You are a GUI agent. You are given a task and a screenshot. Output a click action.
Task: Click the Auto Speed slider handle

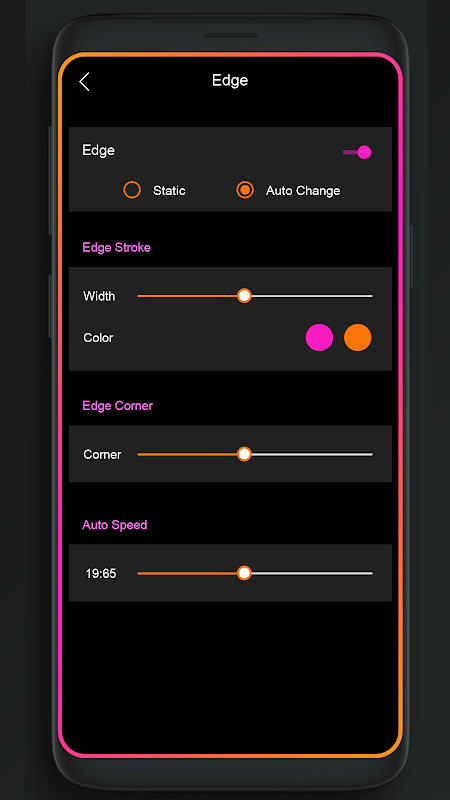tap(244, 573)
